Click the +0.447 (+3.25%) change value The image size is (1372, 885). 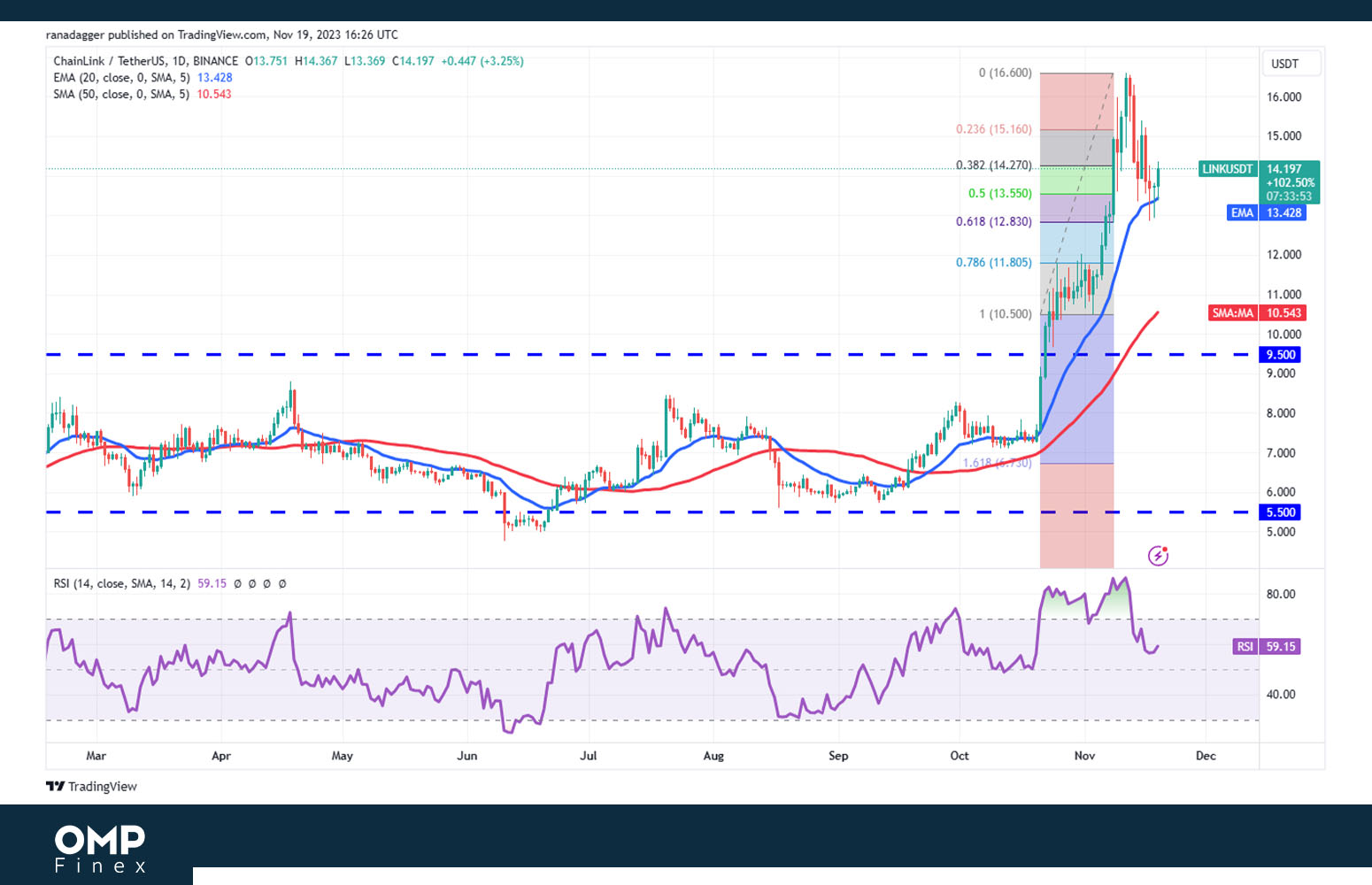pos(482,61)
